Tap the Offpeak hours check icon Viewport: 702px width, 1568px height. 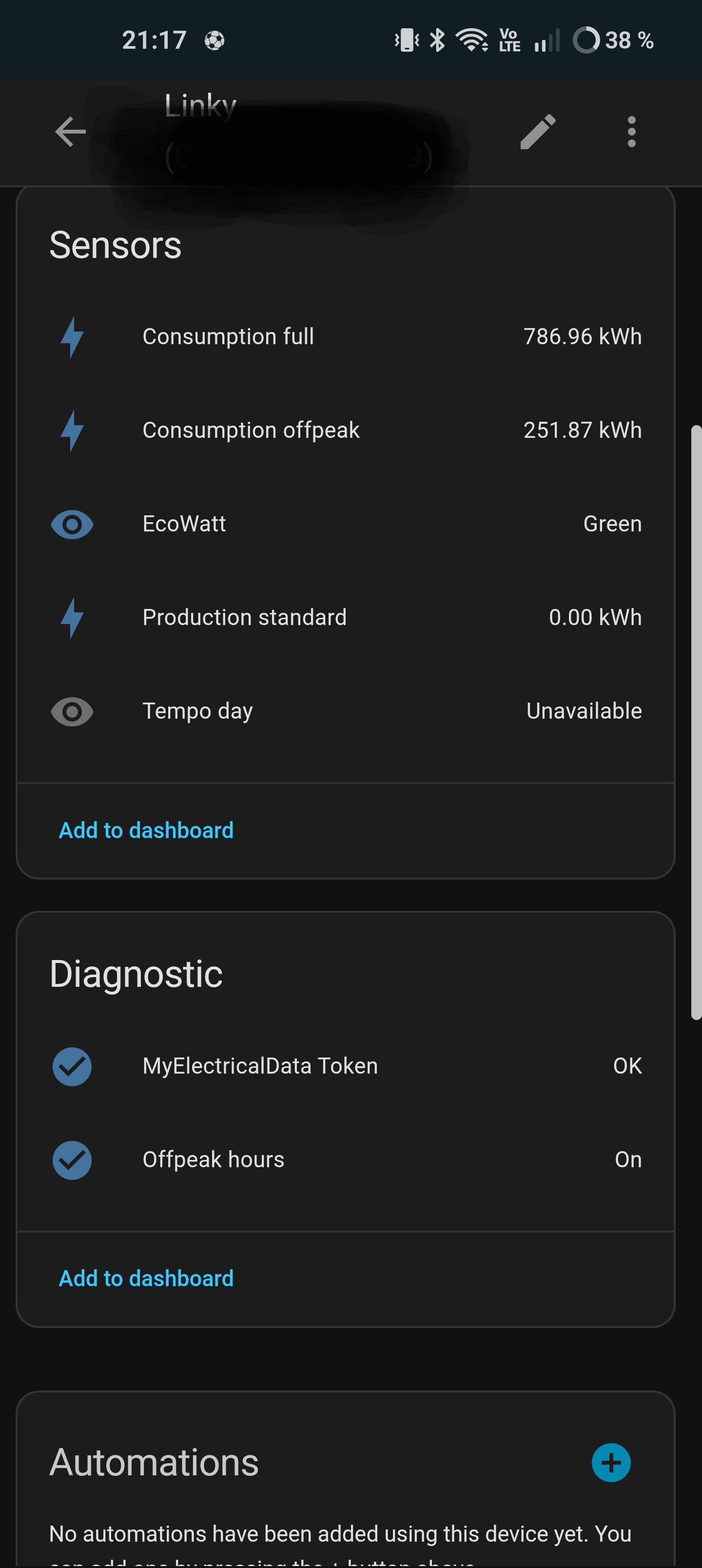click(x=72, y=1160)
